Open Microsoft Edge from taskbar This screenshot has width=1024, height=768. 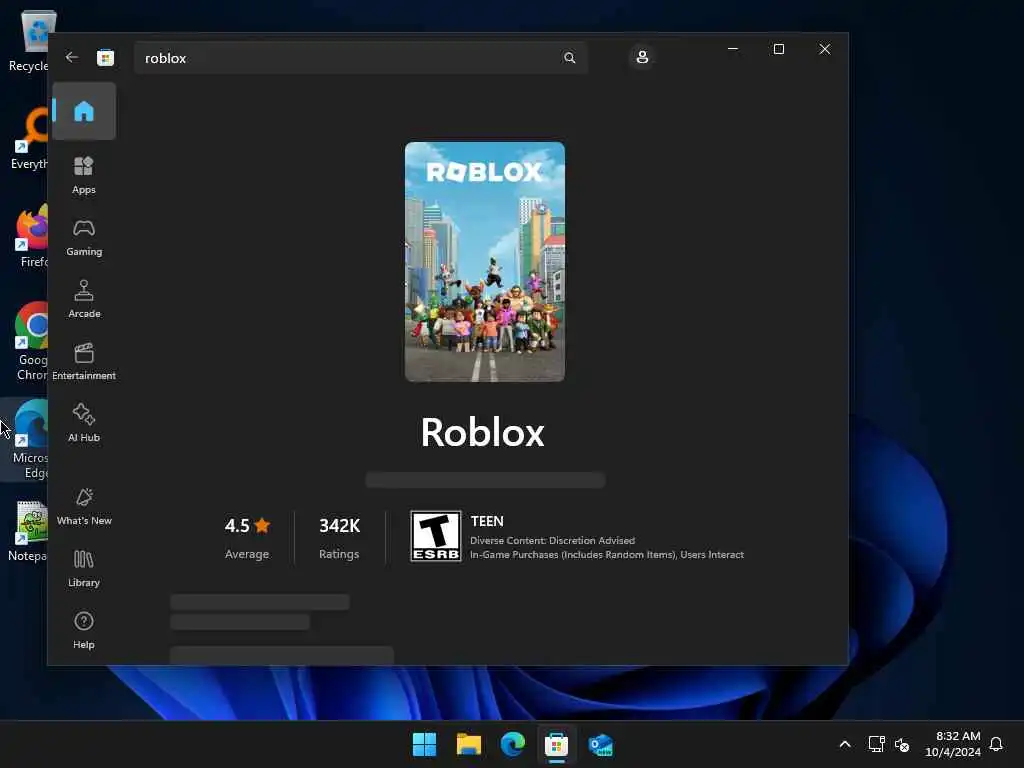point(513,744)
